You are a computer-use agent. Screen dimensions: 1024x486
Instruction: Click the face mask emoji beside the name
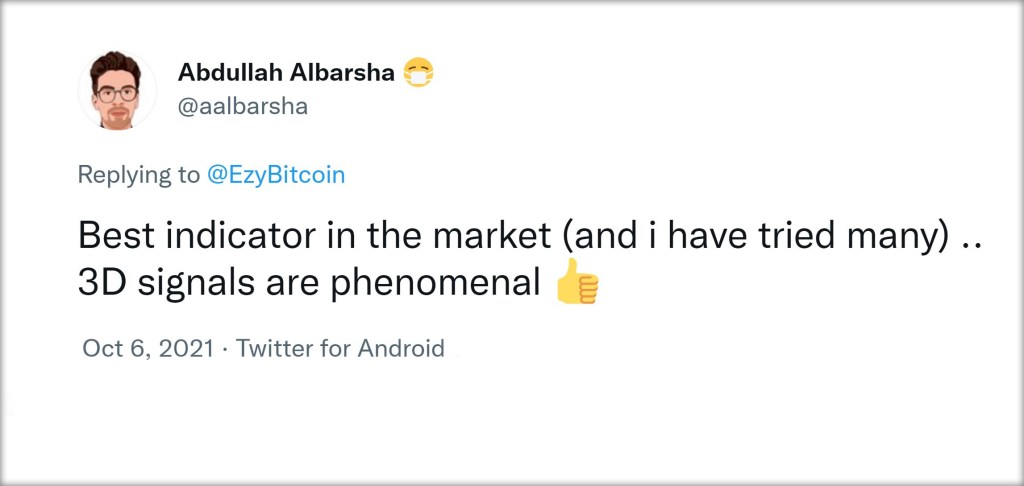coord(417,73)
